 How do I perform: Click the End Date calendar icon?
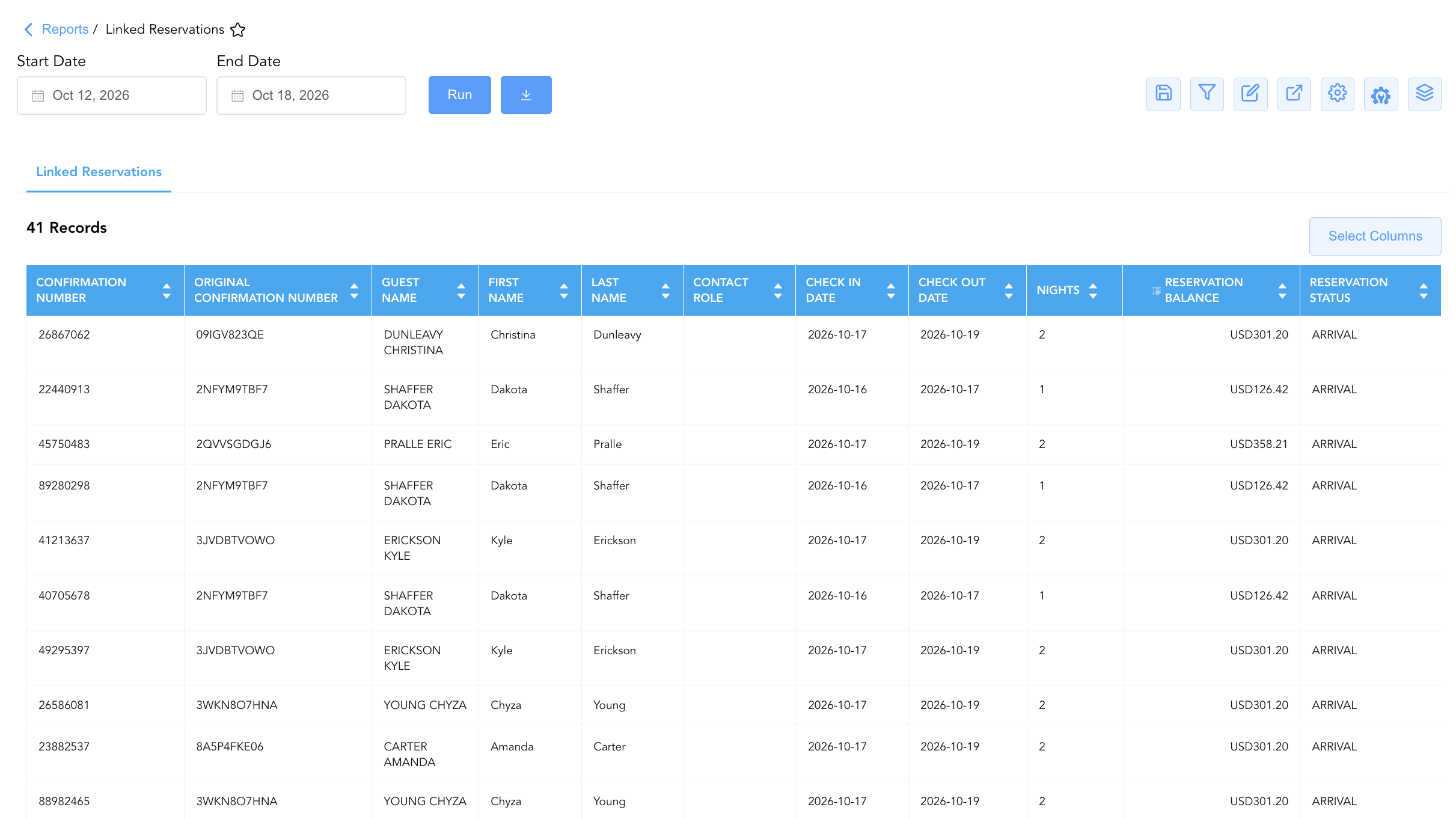point(237,96)
